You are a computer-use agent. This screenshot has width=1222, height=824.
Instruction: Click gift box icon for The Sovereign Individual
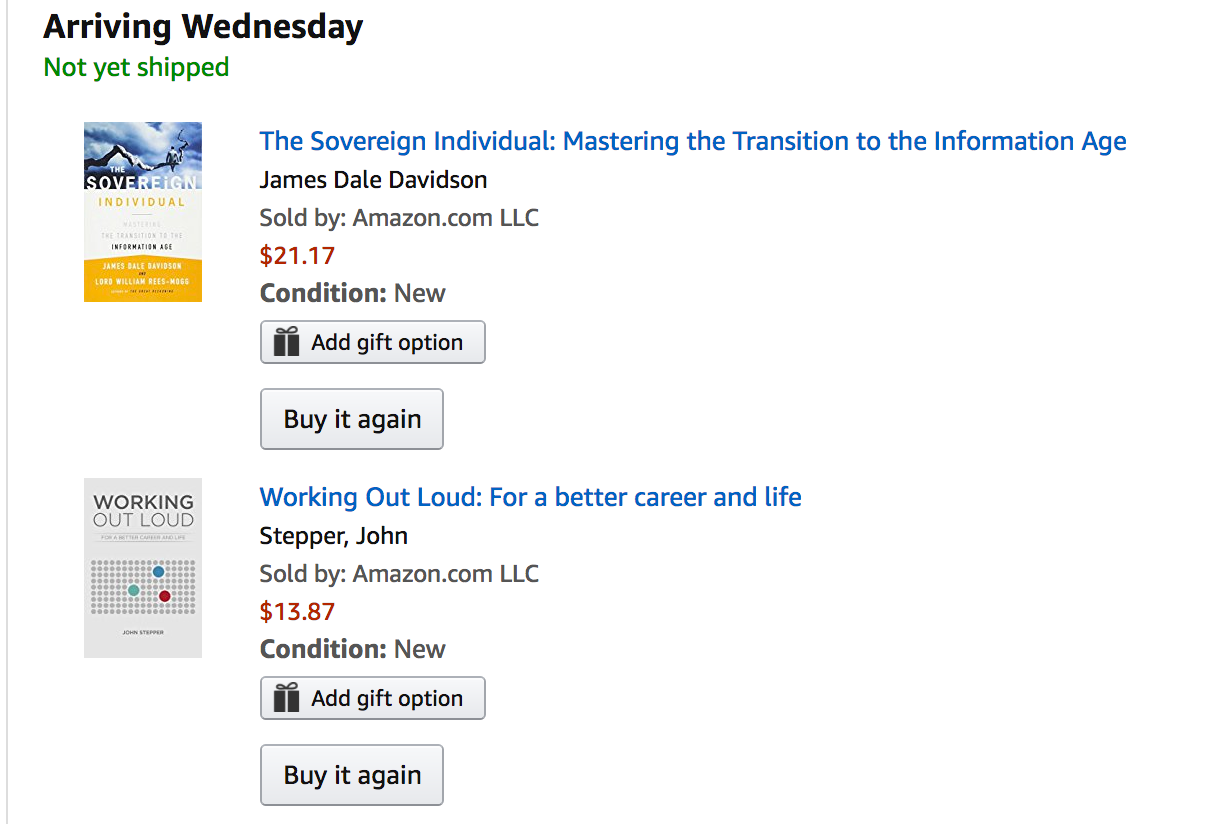[x=286, y=342]
